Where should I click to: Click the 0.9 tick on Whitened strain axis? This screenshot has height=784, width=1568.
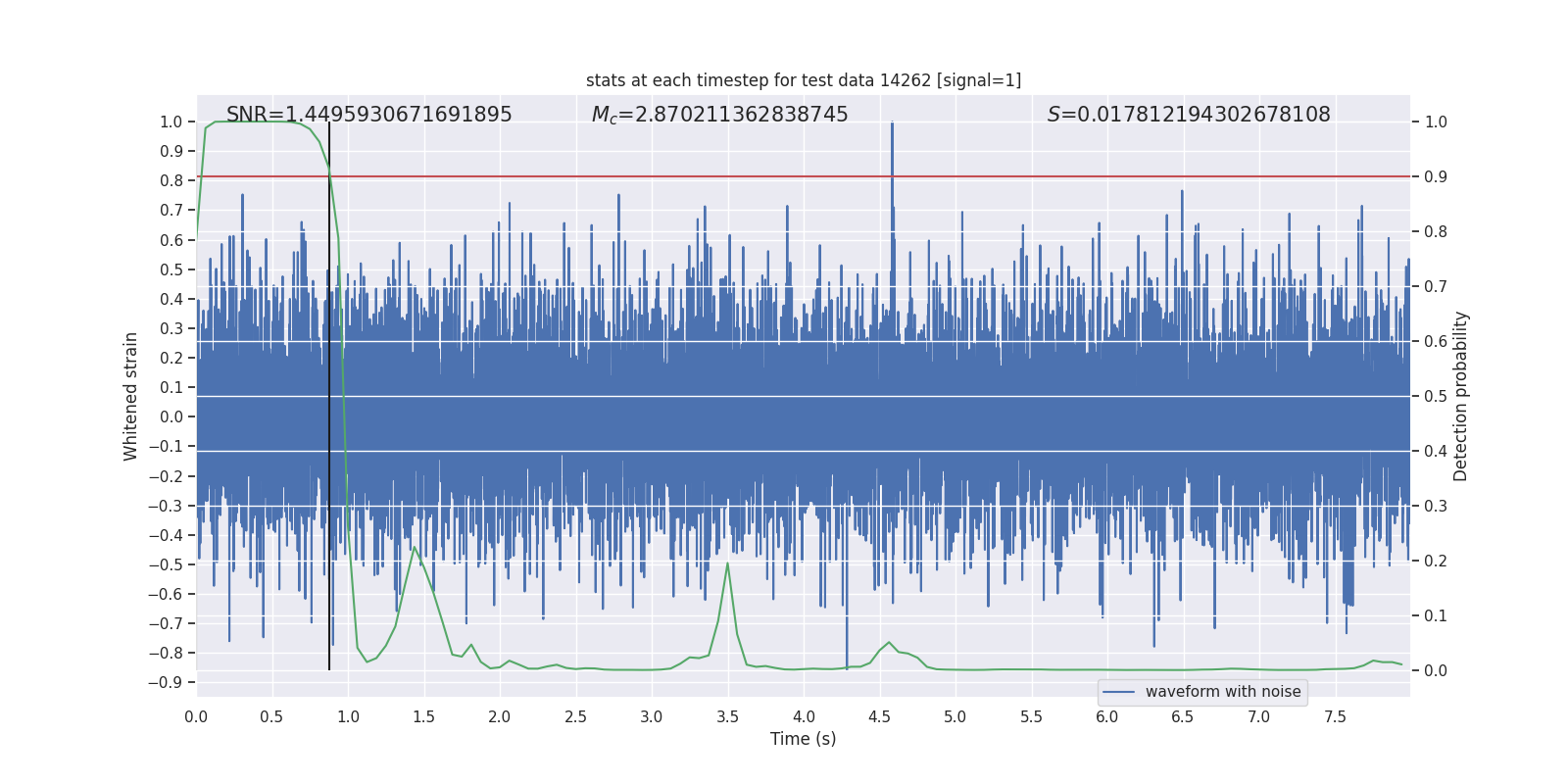[171, 152]
